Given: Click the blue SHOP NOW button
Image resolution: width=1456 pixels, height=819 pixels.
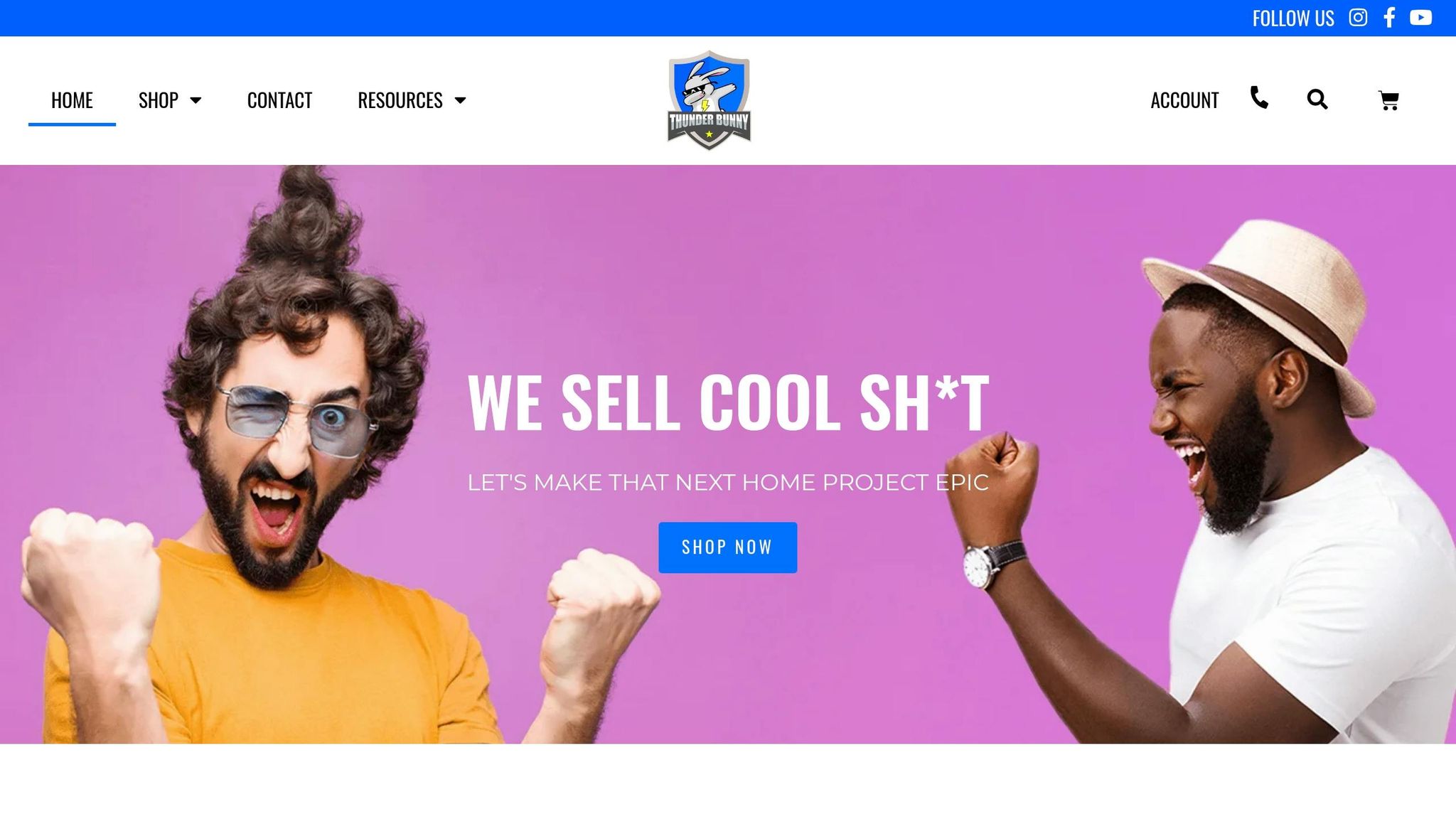Looking at the screenshot, I should [727, 547].
